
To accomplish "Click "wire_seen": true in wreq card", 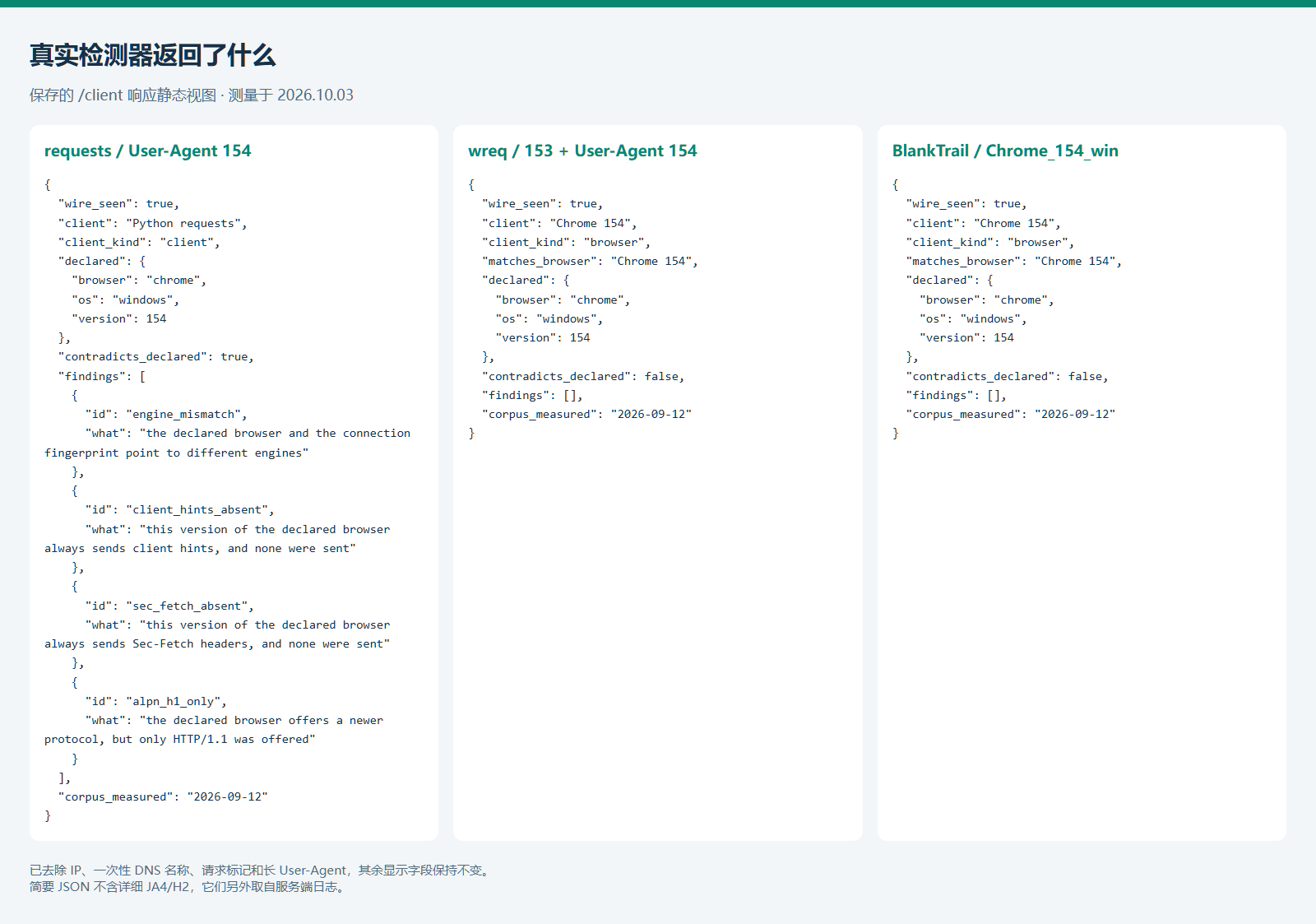I will point(543,203).
